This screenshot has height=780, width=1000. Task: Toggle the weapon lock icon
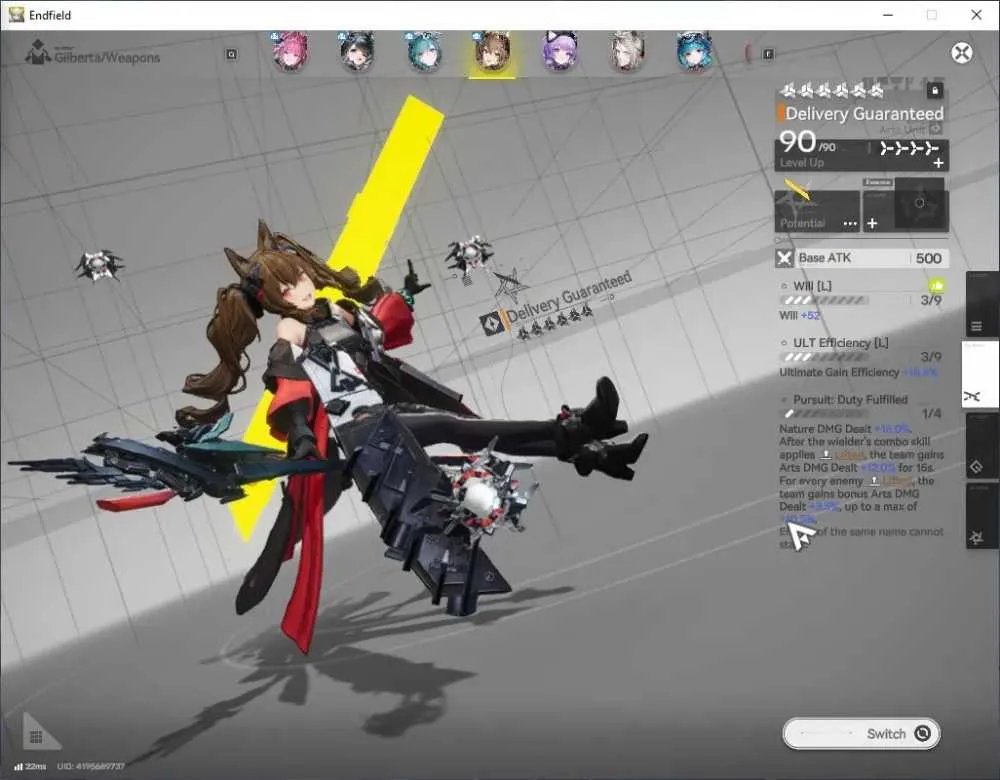pyautogui.click(x=935, y=91)
